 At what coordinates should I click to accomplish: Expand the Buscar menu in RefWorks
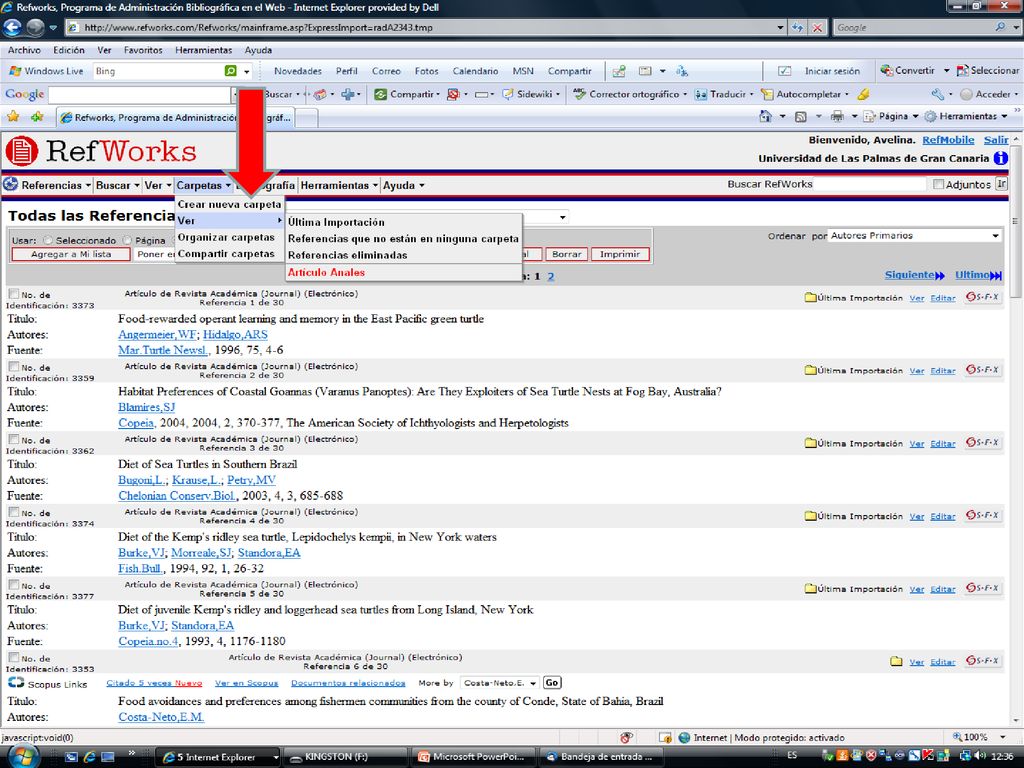118,185
